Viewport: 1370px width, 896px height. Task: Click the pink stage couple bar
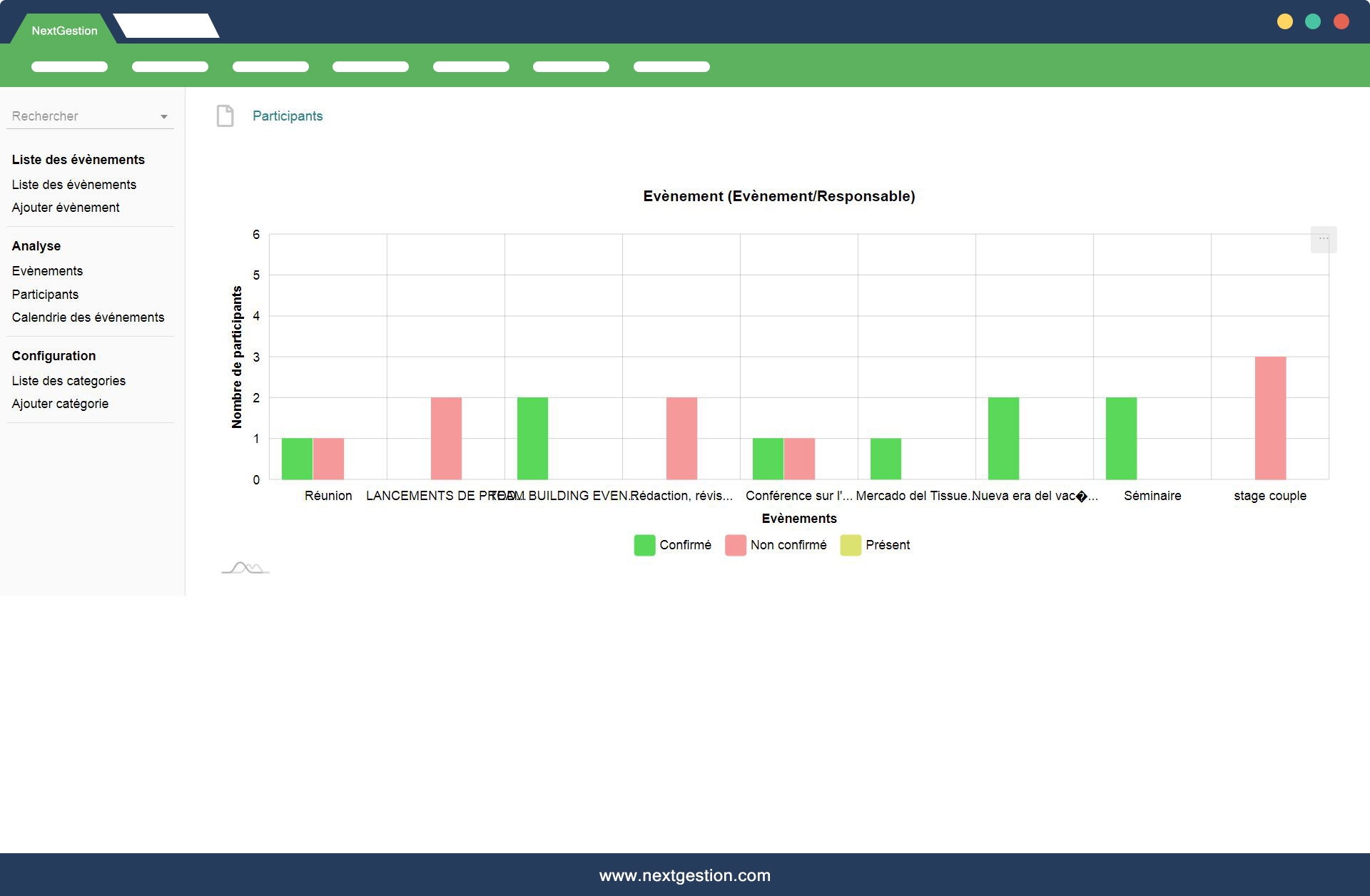click(x=1270, y=418)
